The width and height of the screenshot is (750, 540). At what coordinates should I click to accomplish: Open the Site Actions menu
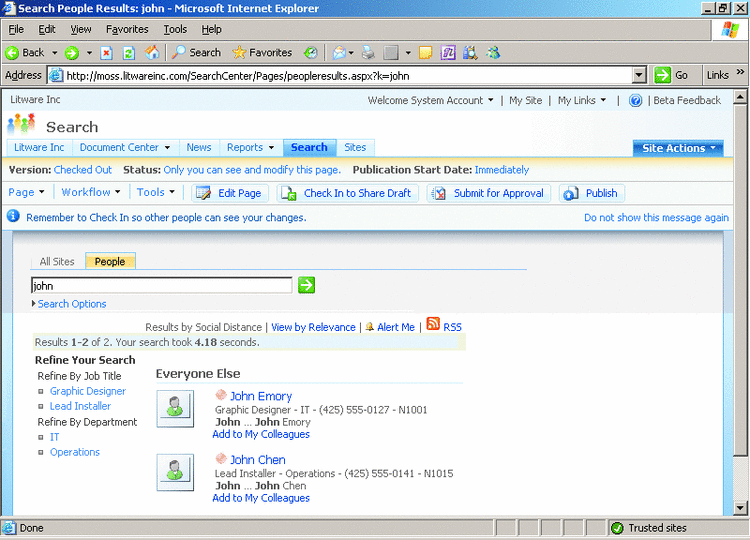pyautogui.click(x=678, y=148)
